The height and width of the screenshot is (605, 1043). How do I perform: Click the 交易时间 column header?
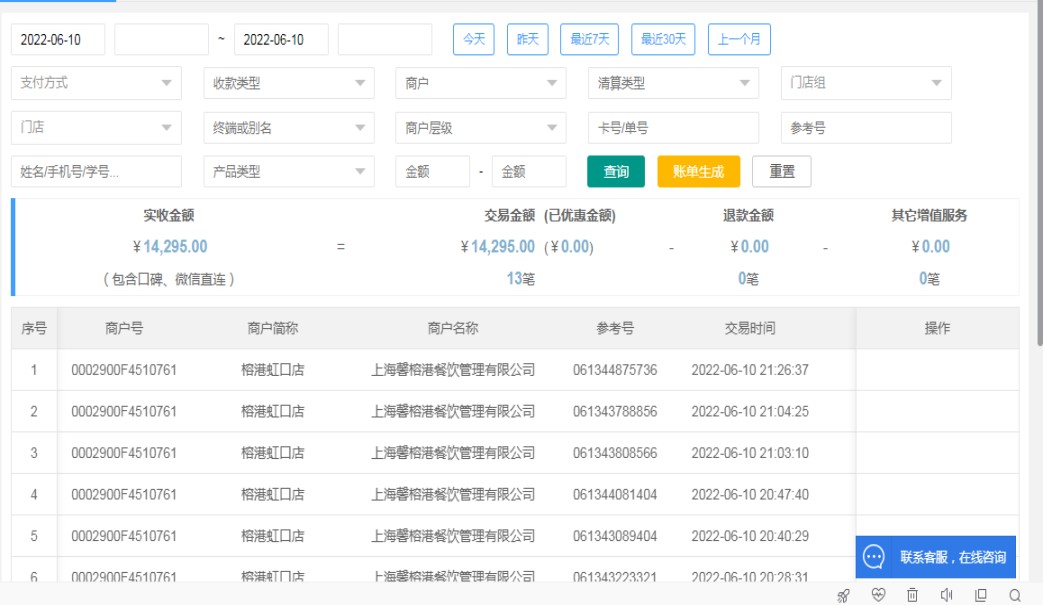749,328
